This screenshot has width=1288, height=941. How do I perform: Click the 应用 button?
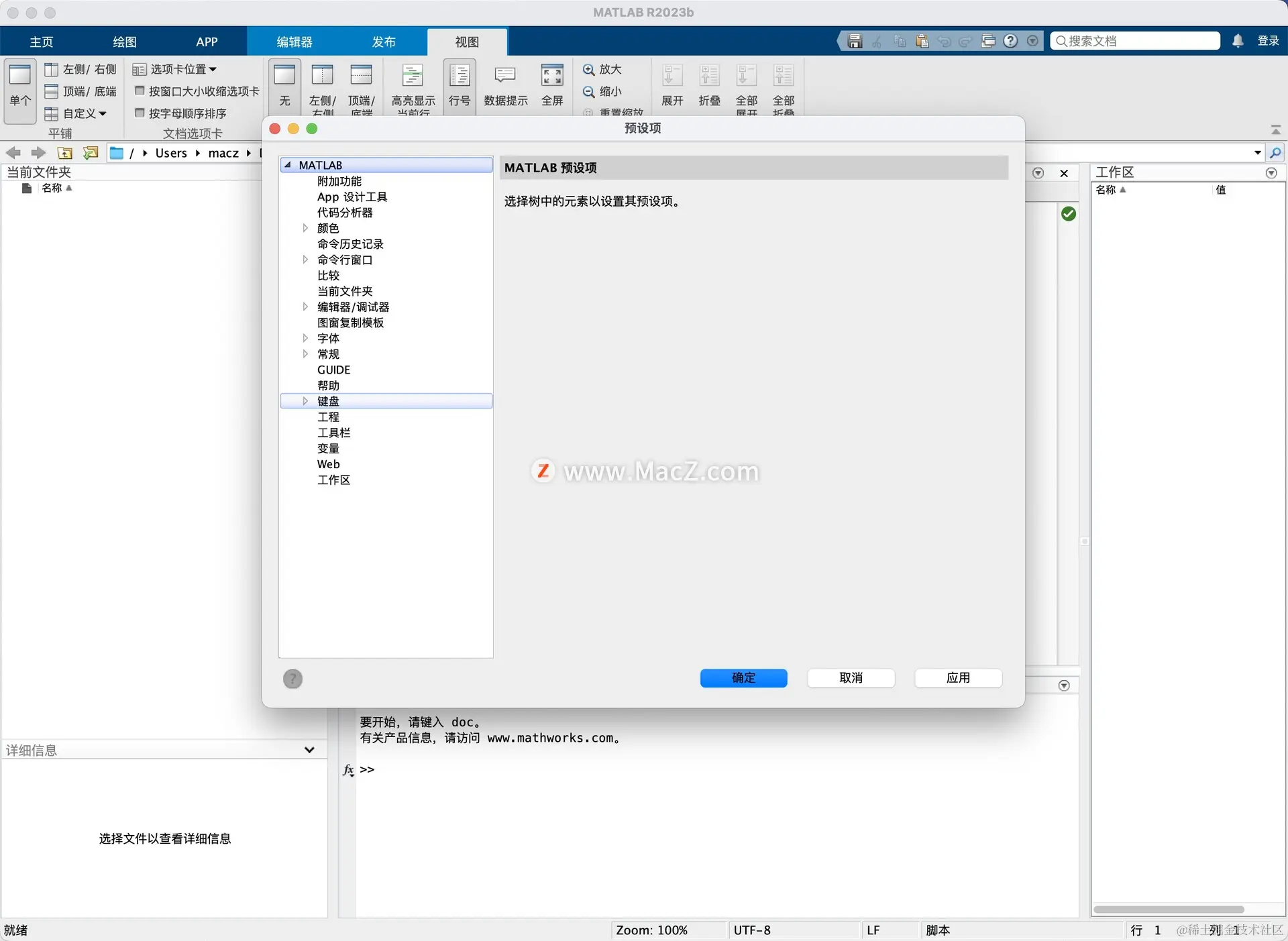pos(957,677)
